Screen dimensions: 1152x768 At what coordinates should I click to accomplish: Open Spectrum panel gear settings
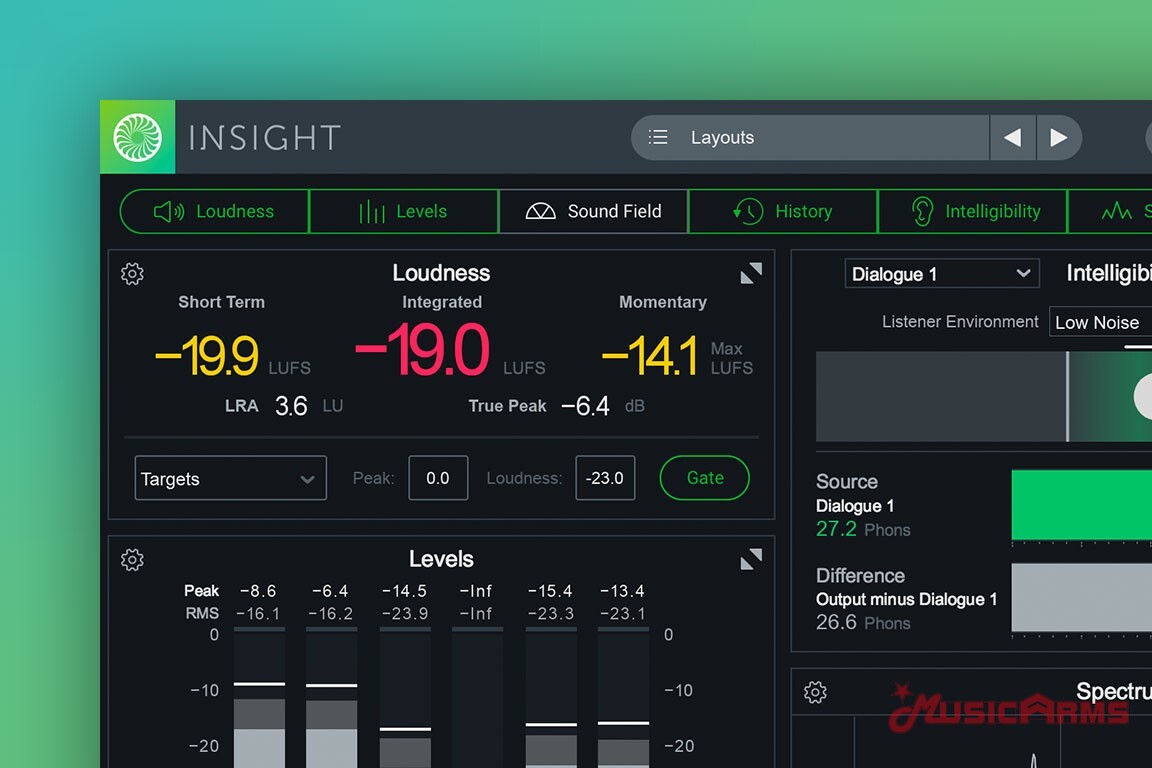click(815, 692)
